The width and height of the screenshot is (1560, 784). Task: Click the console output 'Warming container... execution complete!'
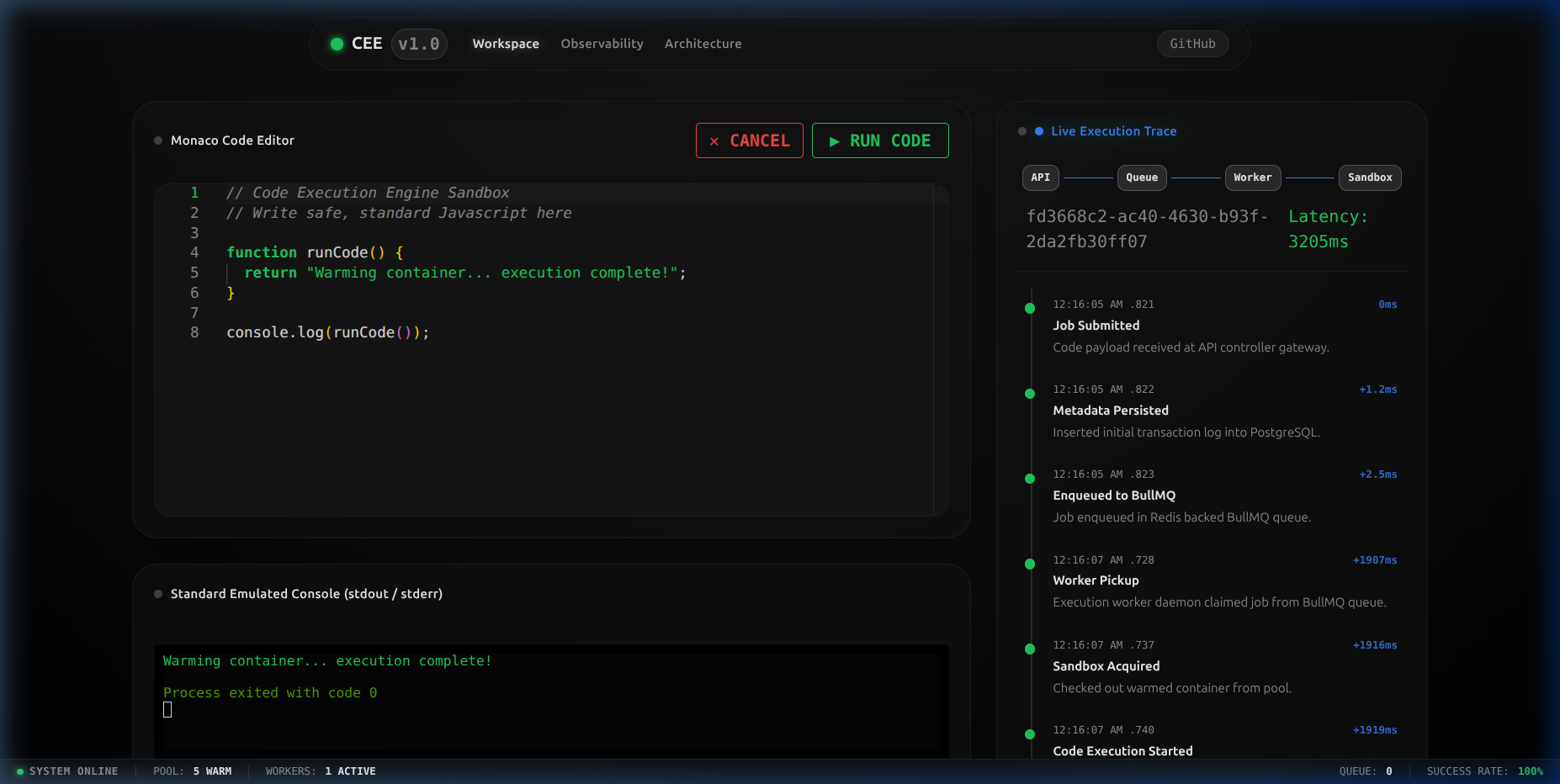pyautogui.click(x=327, y=661)
